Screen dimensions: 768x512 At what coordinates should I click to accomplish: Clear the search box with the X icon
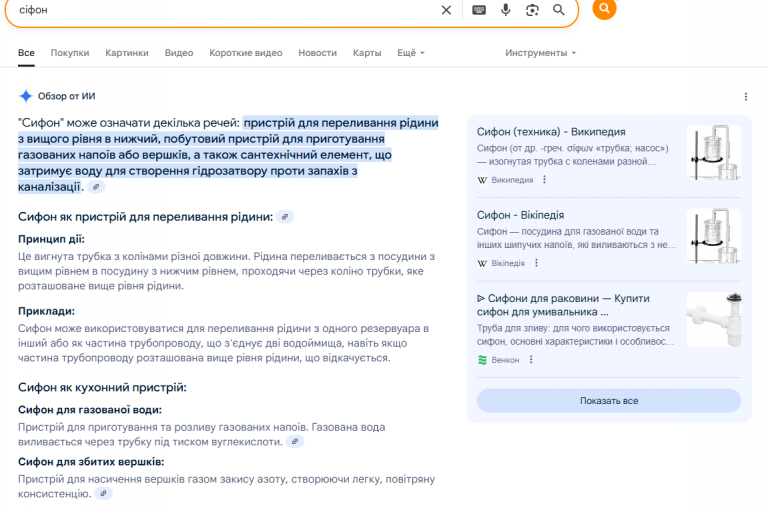(446, 10)
